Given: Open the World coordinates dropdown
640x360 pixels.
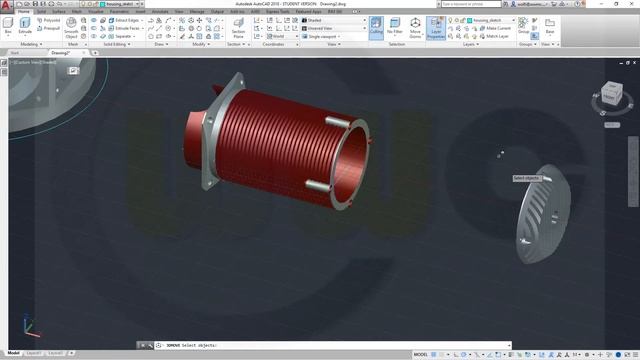Looking at the screenshot, I should tap(282, 36).
